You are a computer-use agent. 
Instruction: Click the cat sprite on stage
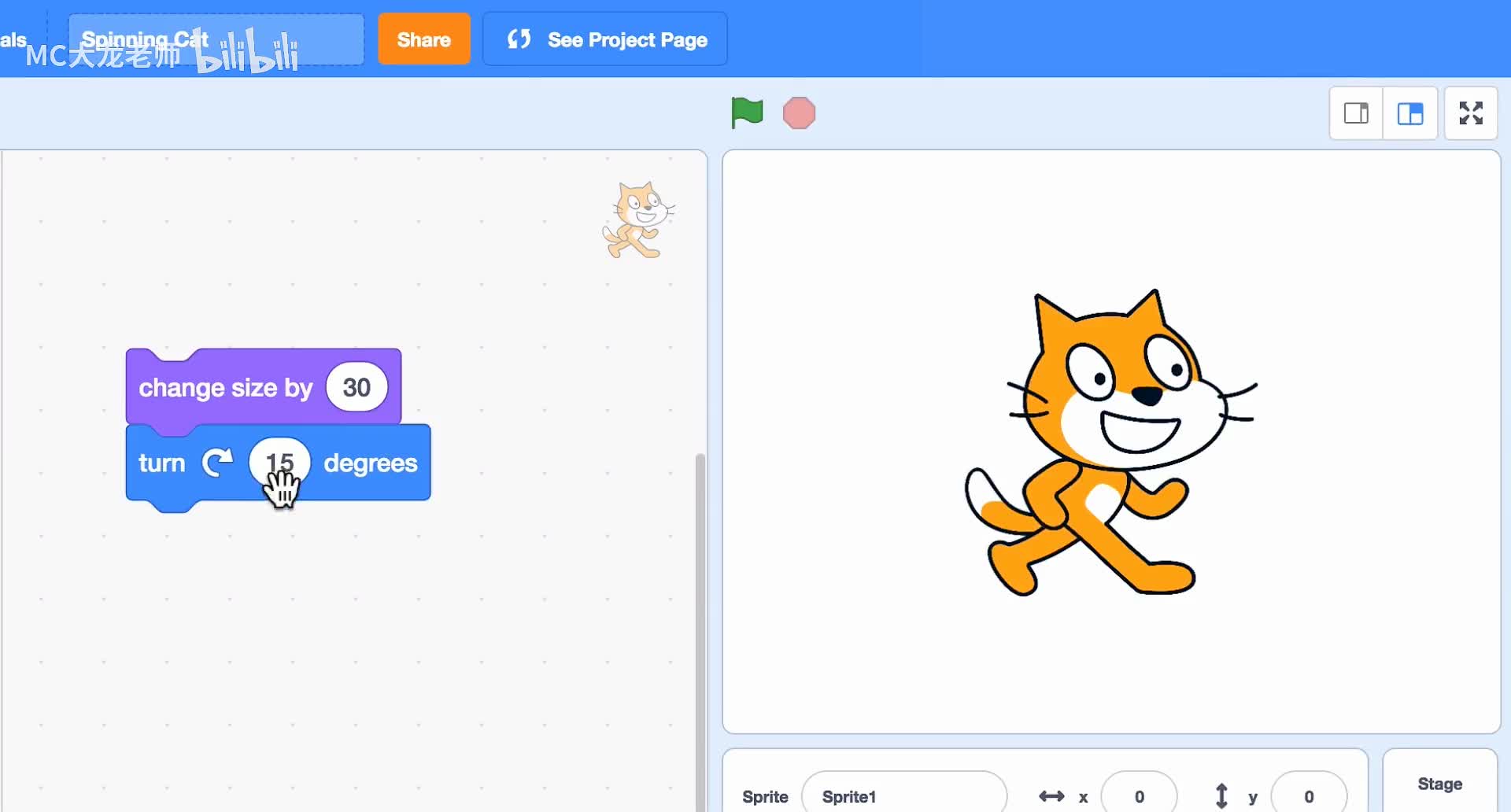pyautogui.click(x=1110, y=443)
